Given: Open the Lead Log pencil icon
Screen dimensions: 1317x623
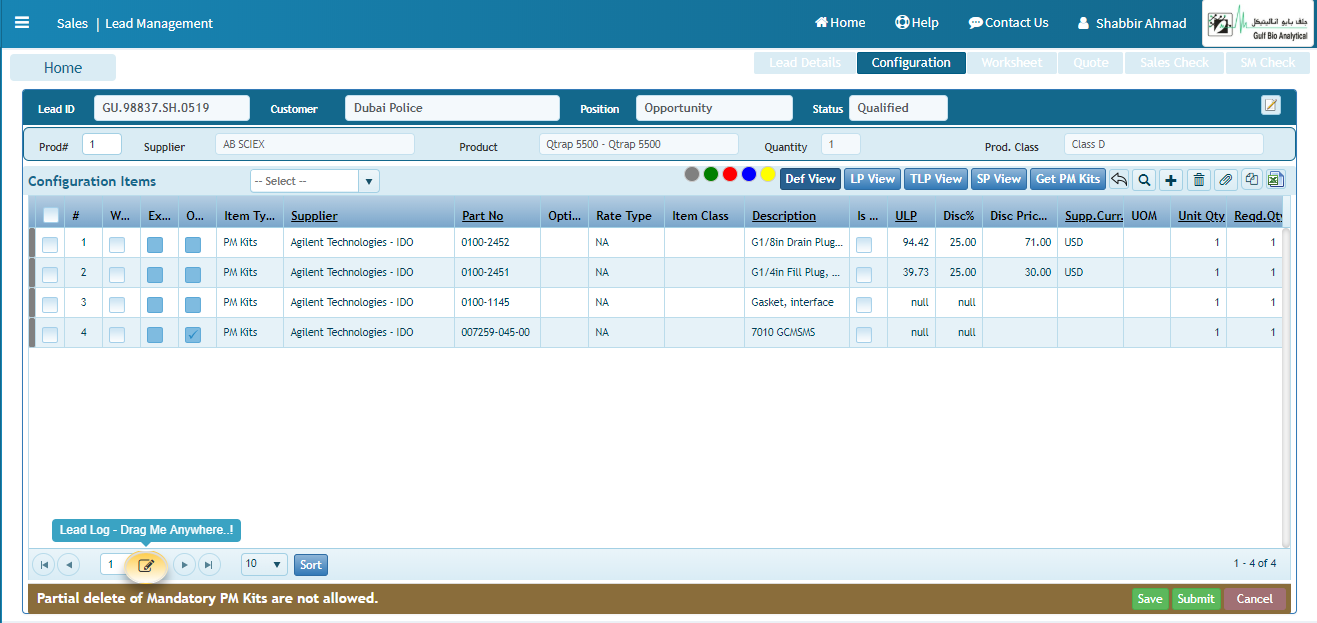Looking at the screenshot, I should (146, 565).
